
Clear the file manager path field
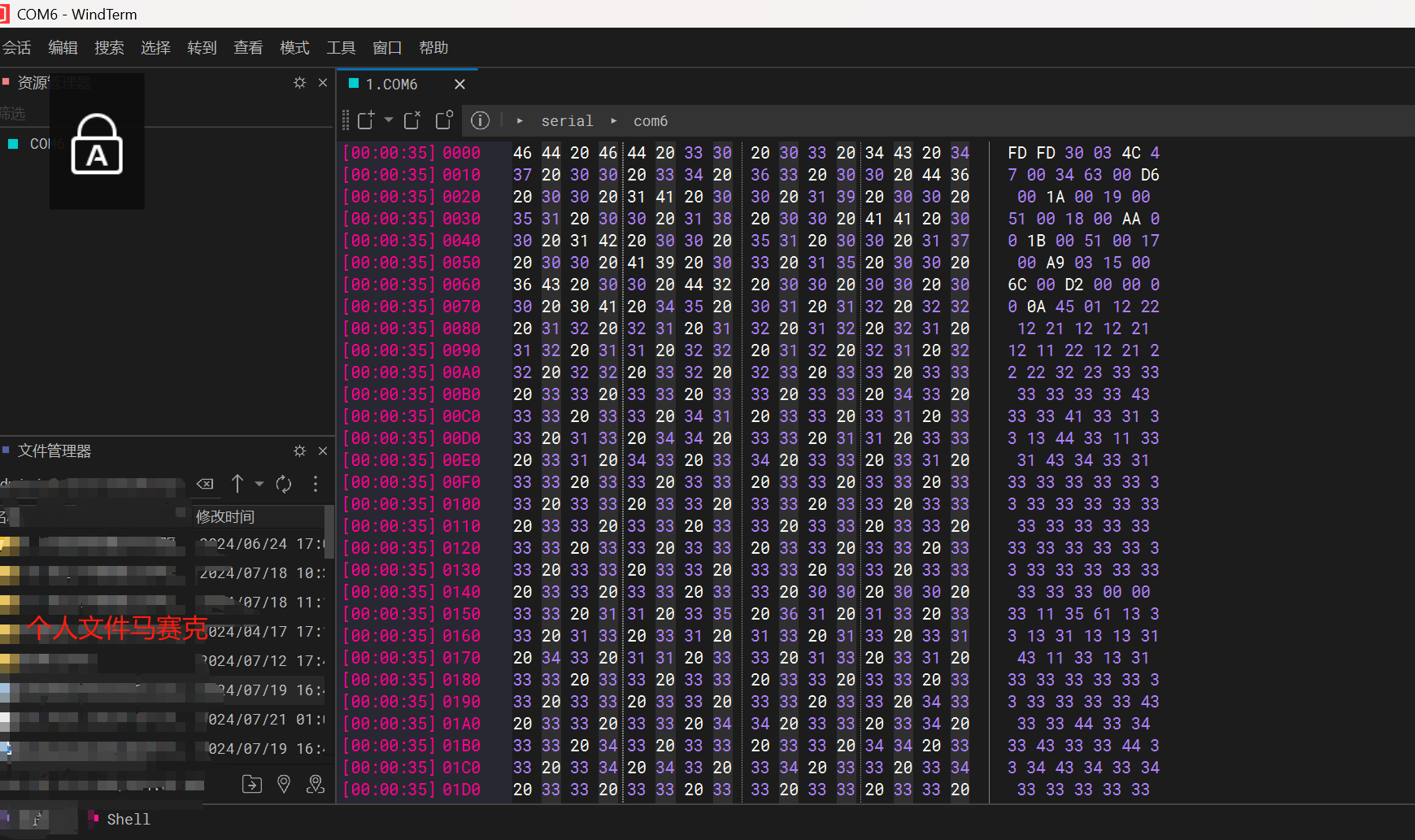205,485
